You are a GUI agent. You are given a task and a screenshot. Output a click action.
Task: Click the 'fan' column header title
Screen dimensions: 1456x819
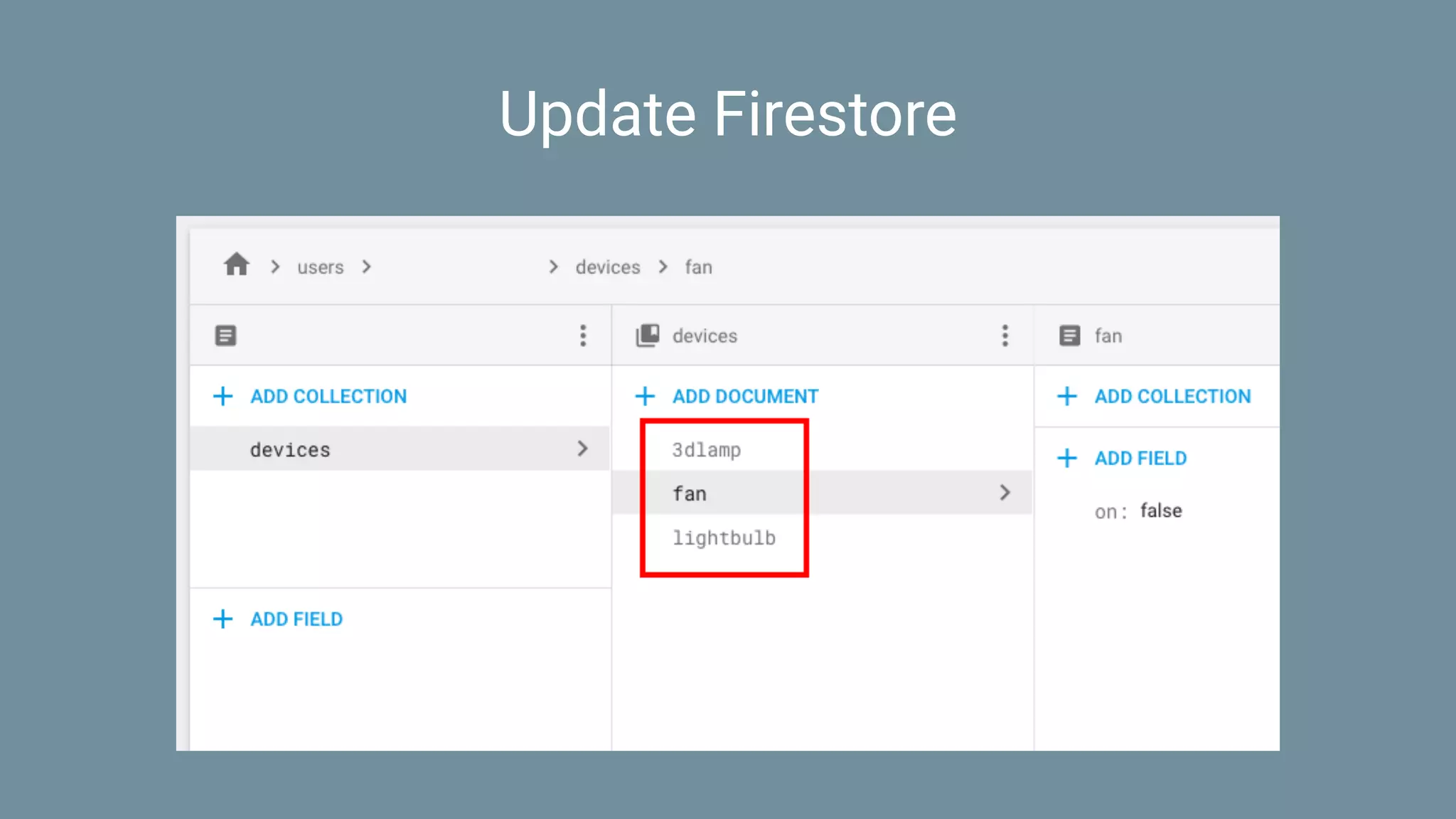1108,336
